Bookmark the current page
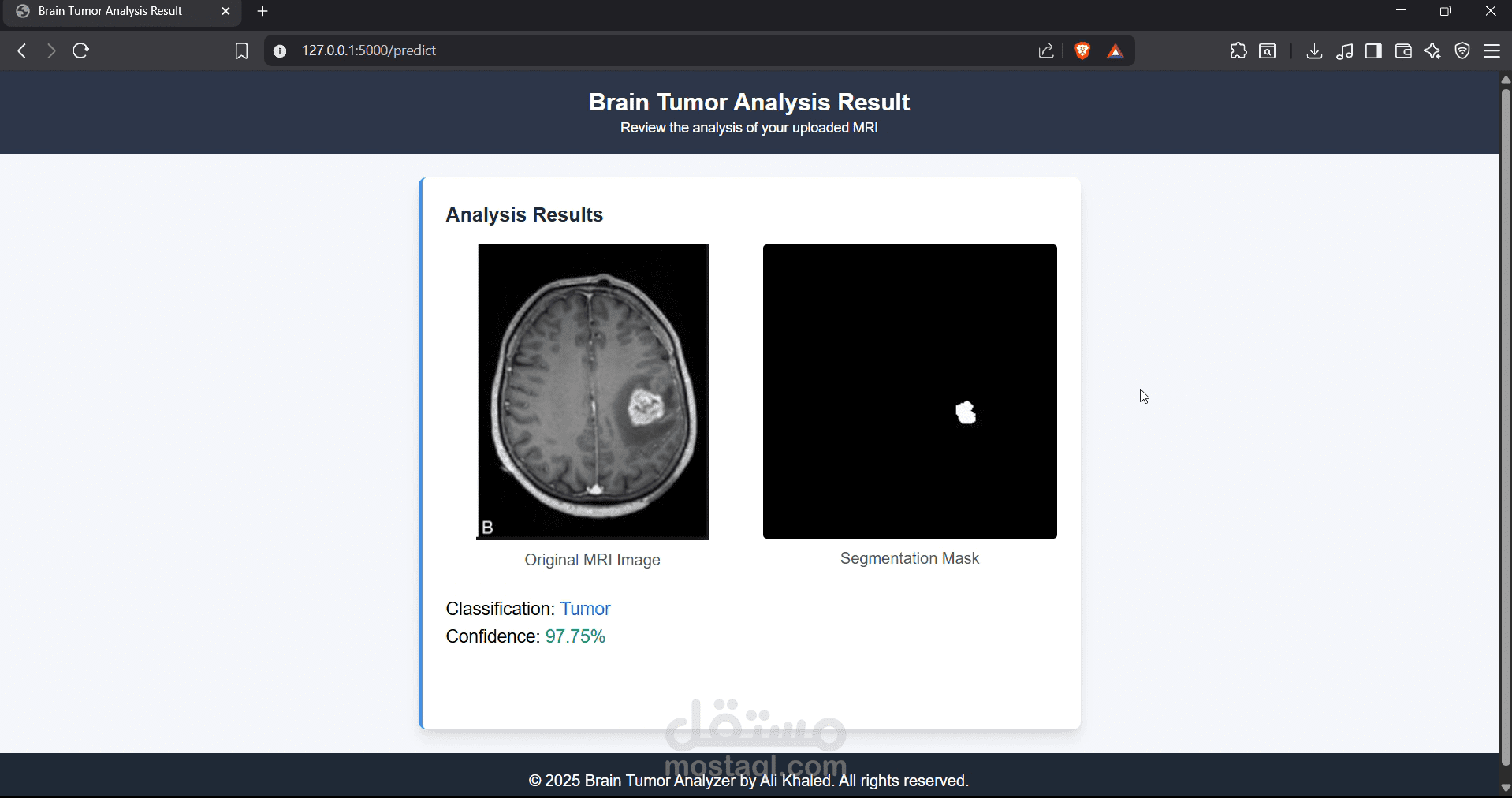 241,50
